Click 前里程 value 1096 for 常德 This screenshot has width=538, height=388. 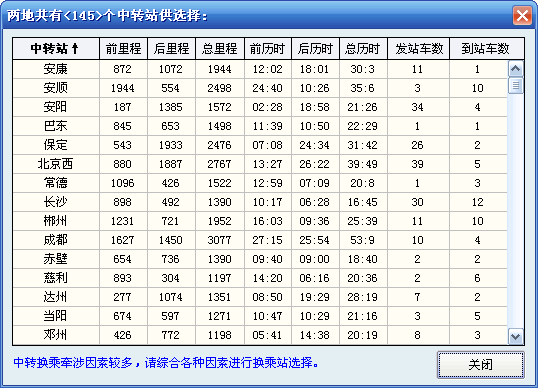122,183
